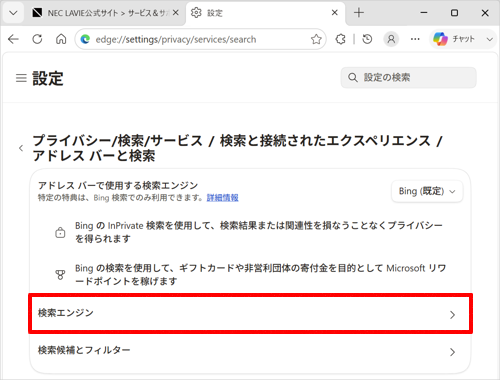Viewport: 500px width, 380px height.
Task: Click the Microsoft リワードポイント description text
Action: pos(260,275)
